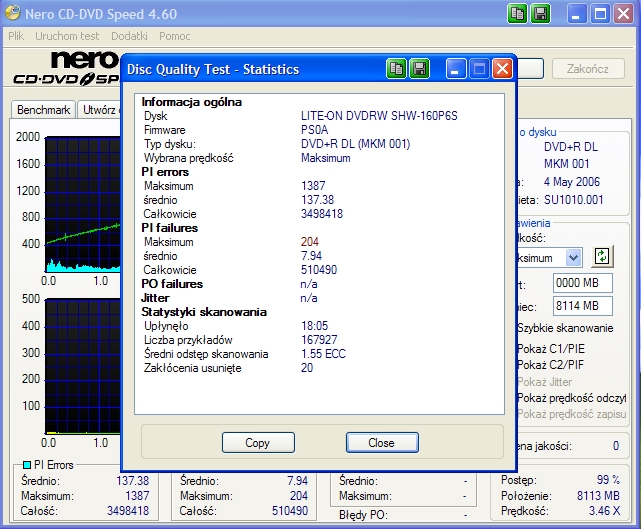Viewport: 641px width, 529px height.
Task: Click save floppy icon in Statistics dialog title bar
Action: tap(419, 68)
